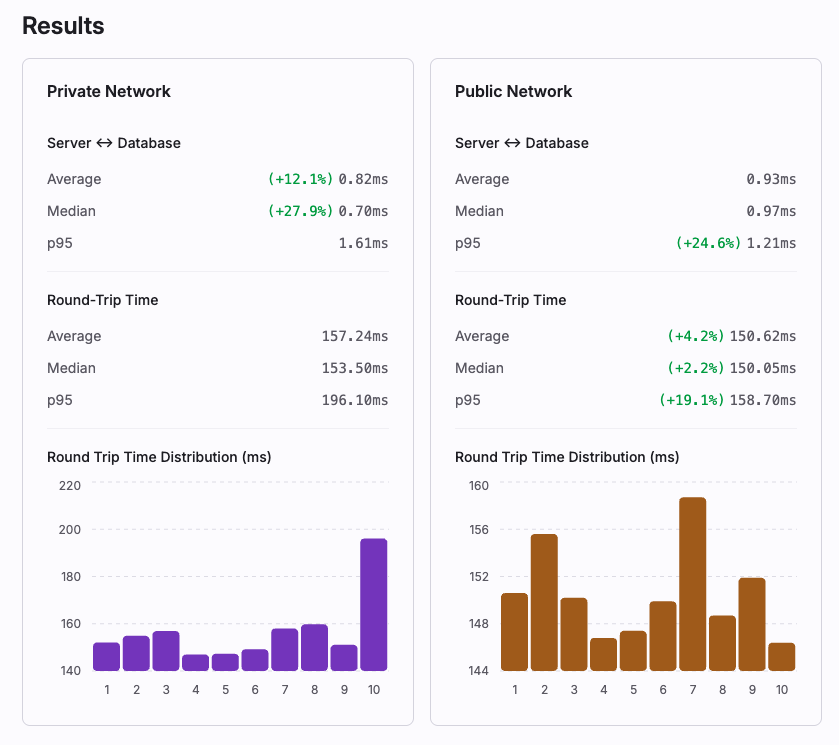Image resolution: width=839 pixels, height=745 pixels.
Task: Click "Server ↔ Database" in the Private Network card
Action: coord(114,143)
